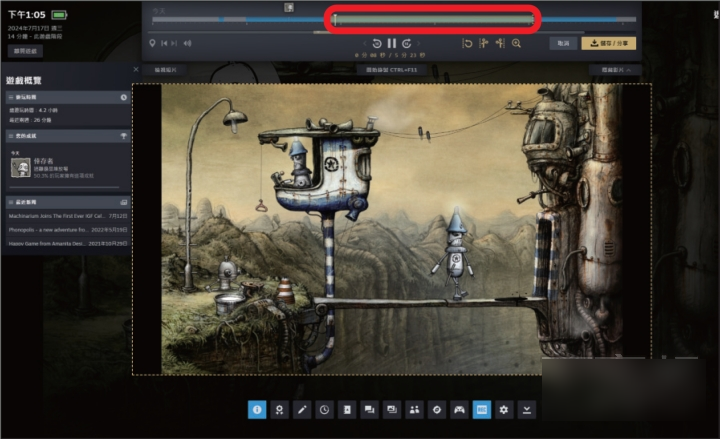Screen dimensions: 720x439
Task: Zoom the timeline with magnifier icon
Action: [517, 43]
